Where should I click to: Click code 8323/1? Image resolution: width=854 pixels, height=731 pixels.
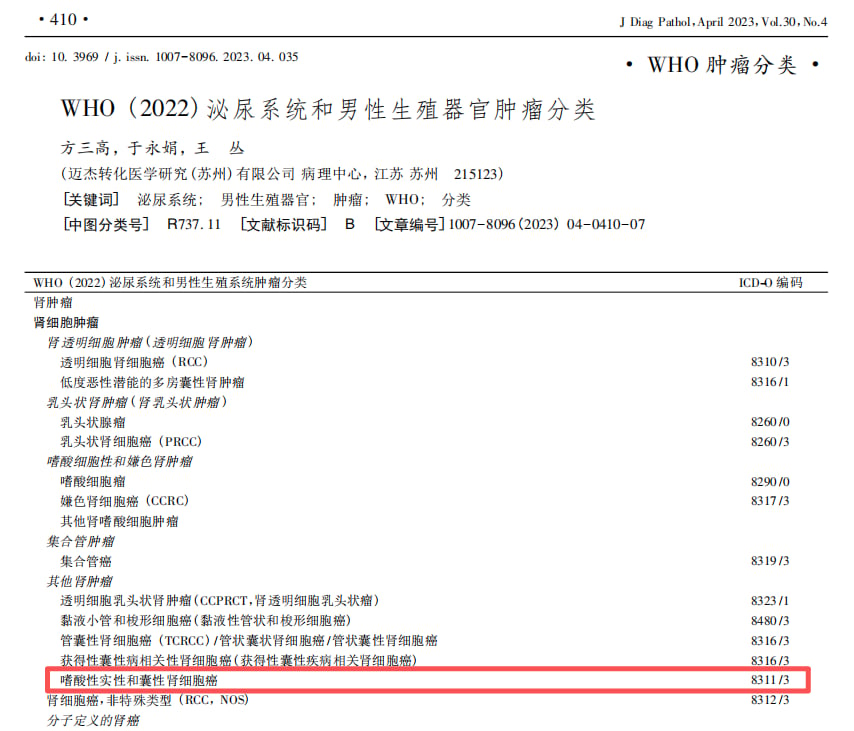tap(770, 601)
